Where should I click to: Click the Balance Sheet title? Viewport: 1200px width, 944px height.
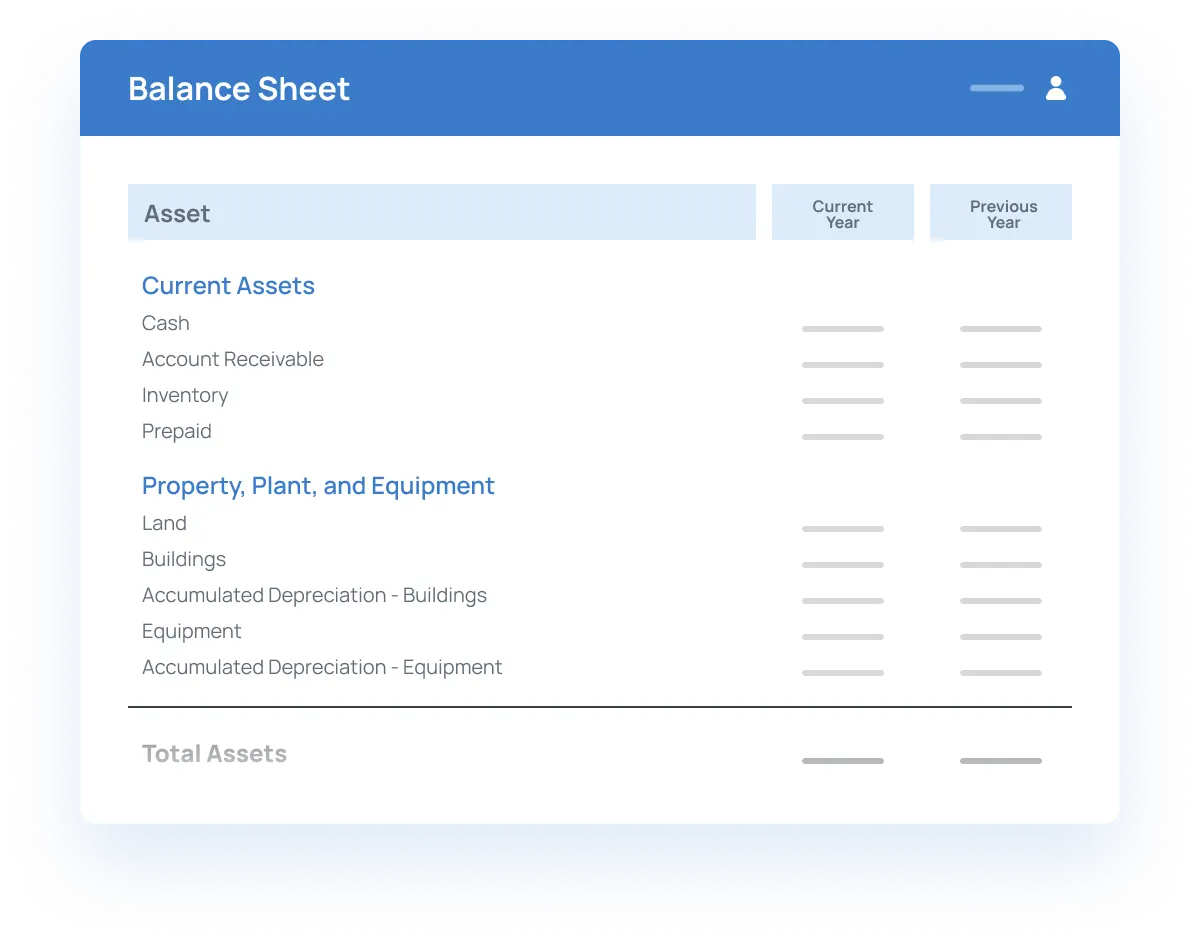click(x=238, y=89)
